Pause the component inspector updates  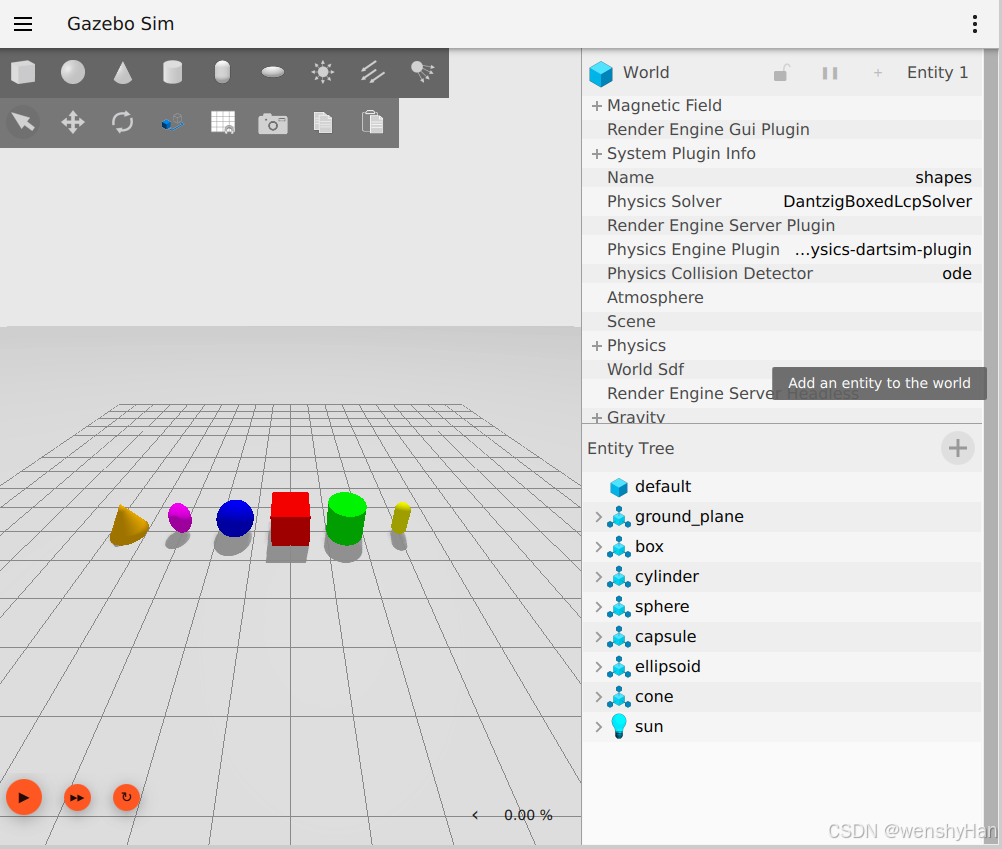pos(830,73)
